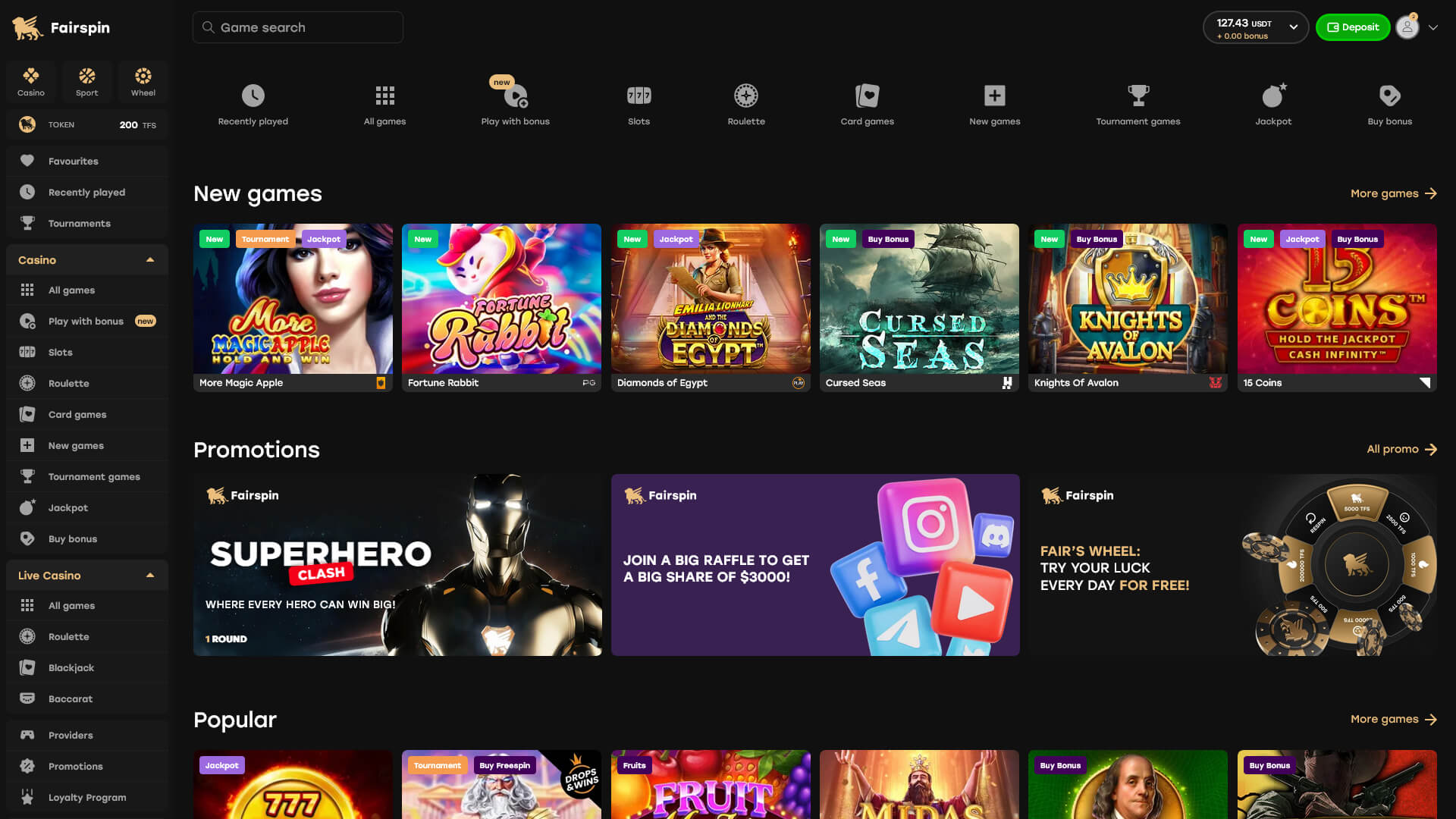Open the user profile avatar icon
Viewport: 1456px width, 819px height.
click(1407, 27)
